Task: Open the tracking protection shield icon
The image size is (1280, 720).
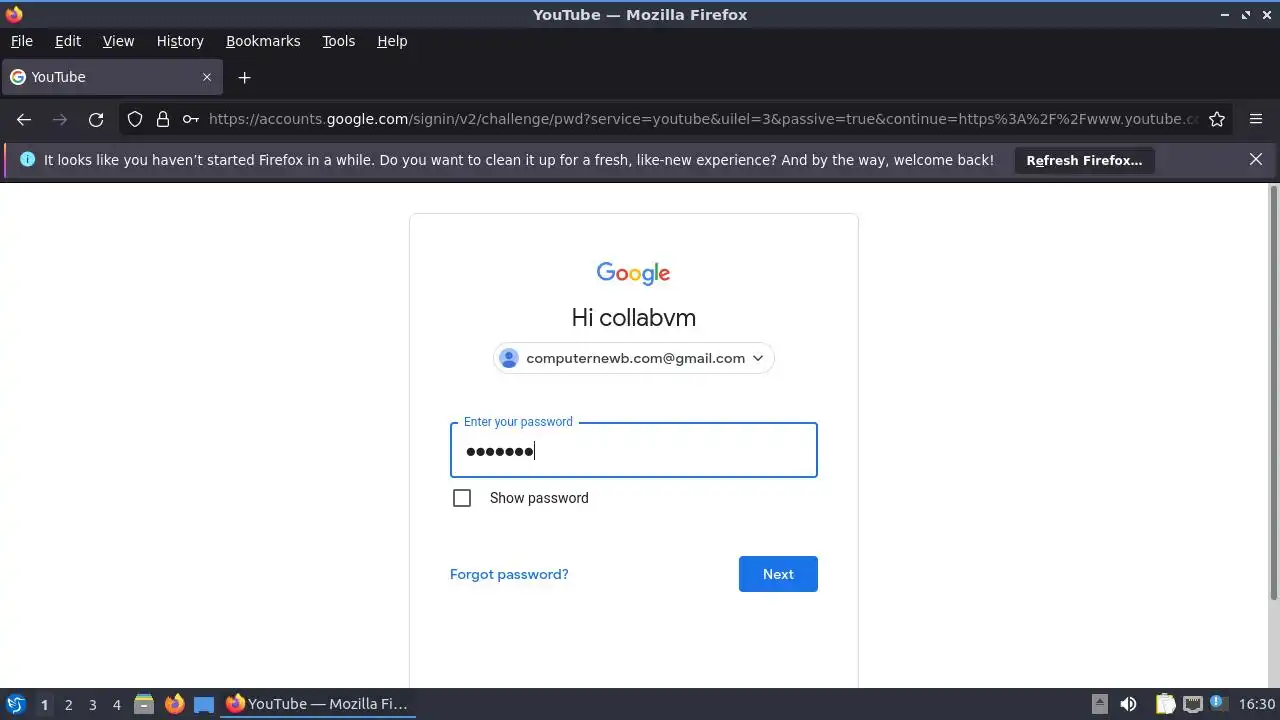Action: tap(135, 119)
